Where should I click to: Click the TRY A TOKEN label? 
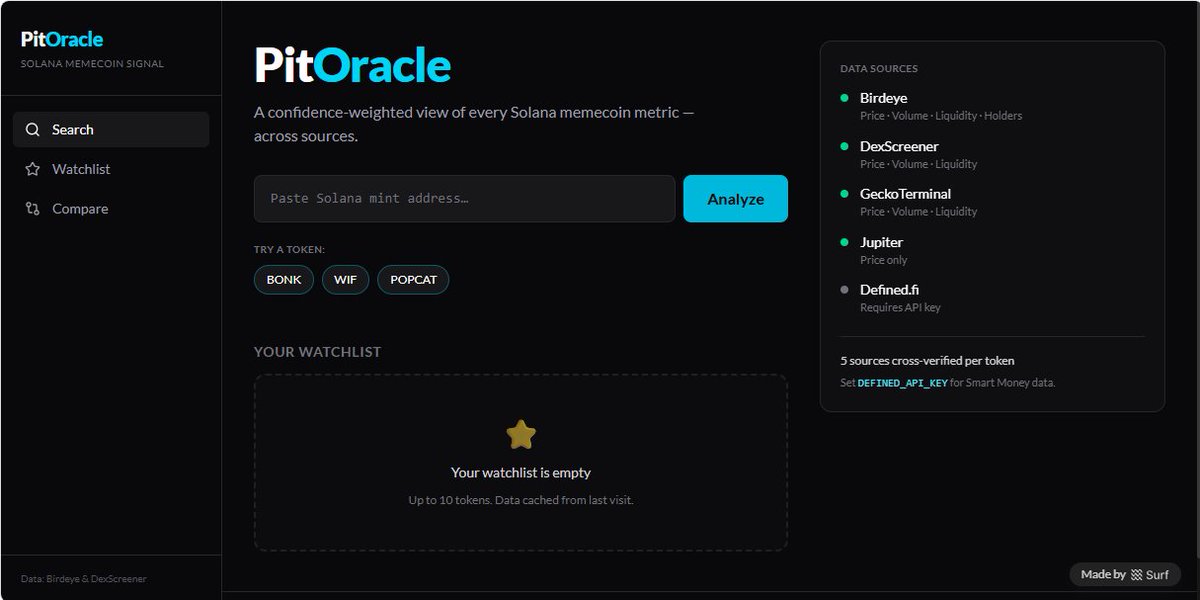pos(289,249)
